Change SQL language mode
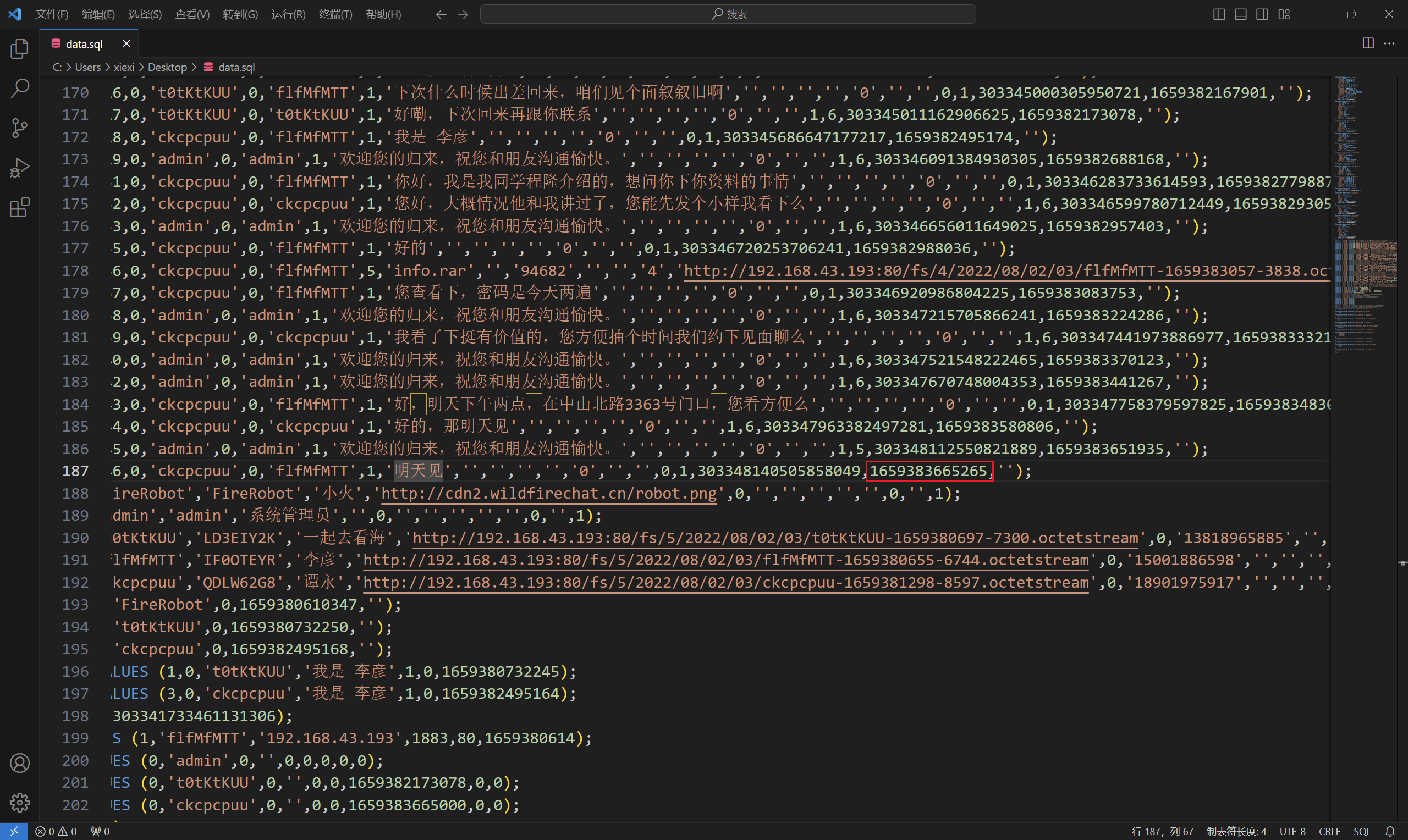The image size is (1408, 840). coord(1362,832)
